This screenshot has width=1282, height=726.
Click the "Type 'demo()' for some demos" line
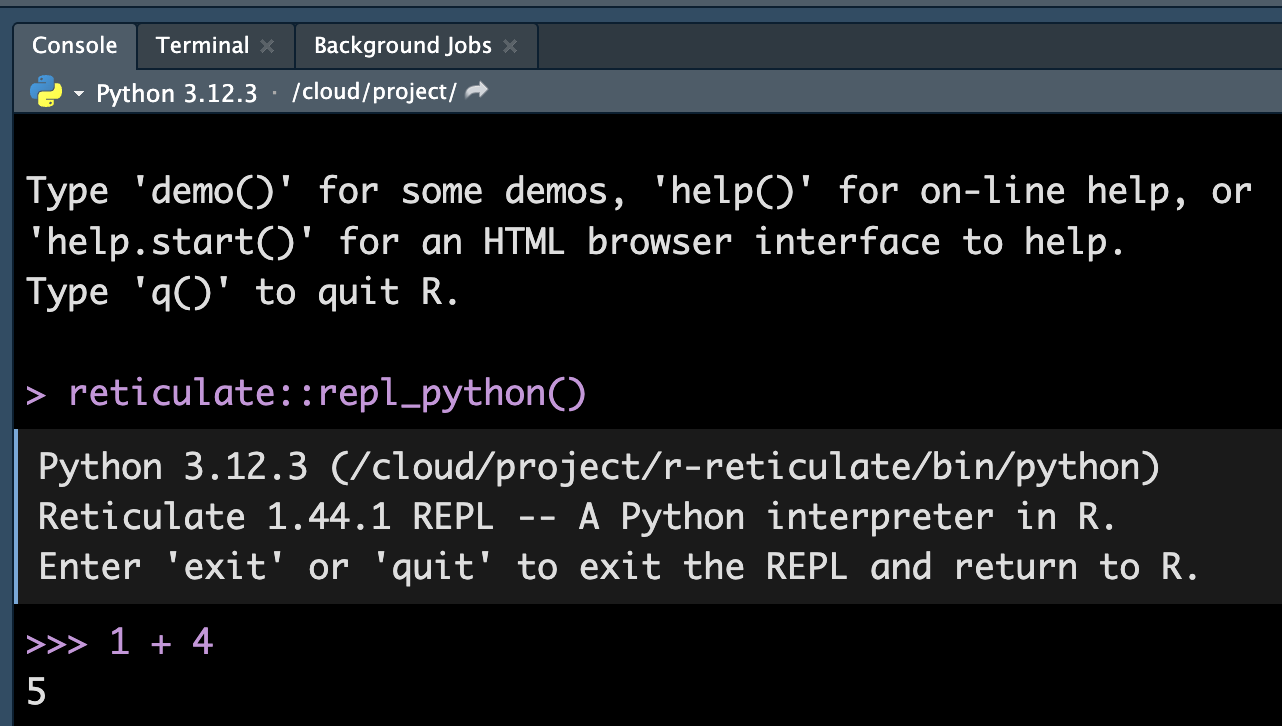(638, 190)
